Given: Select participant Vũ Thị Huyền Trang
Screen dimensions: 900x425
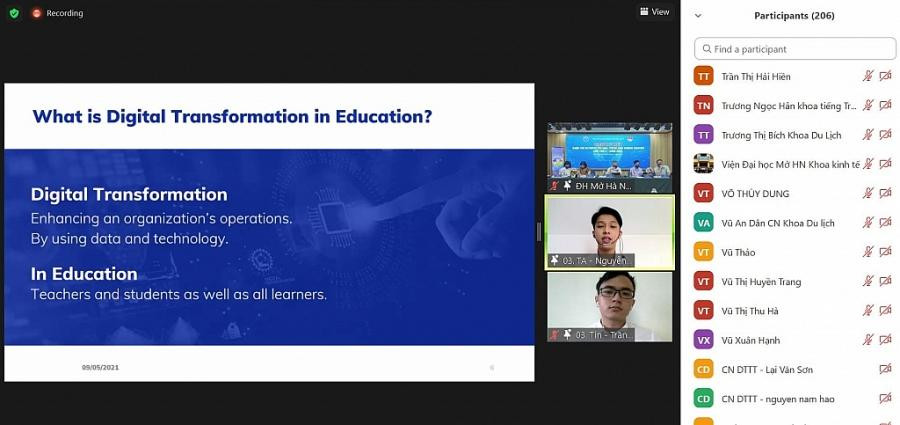Looking at the screenshot, I should (x=760, y=282).
